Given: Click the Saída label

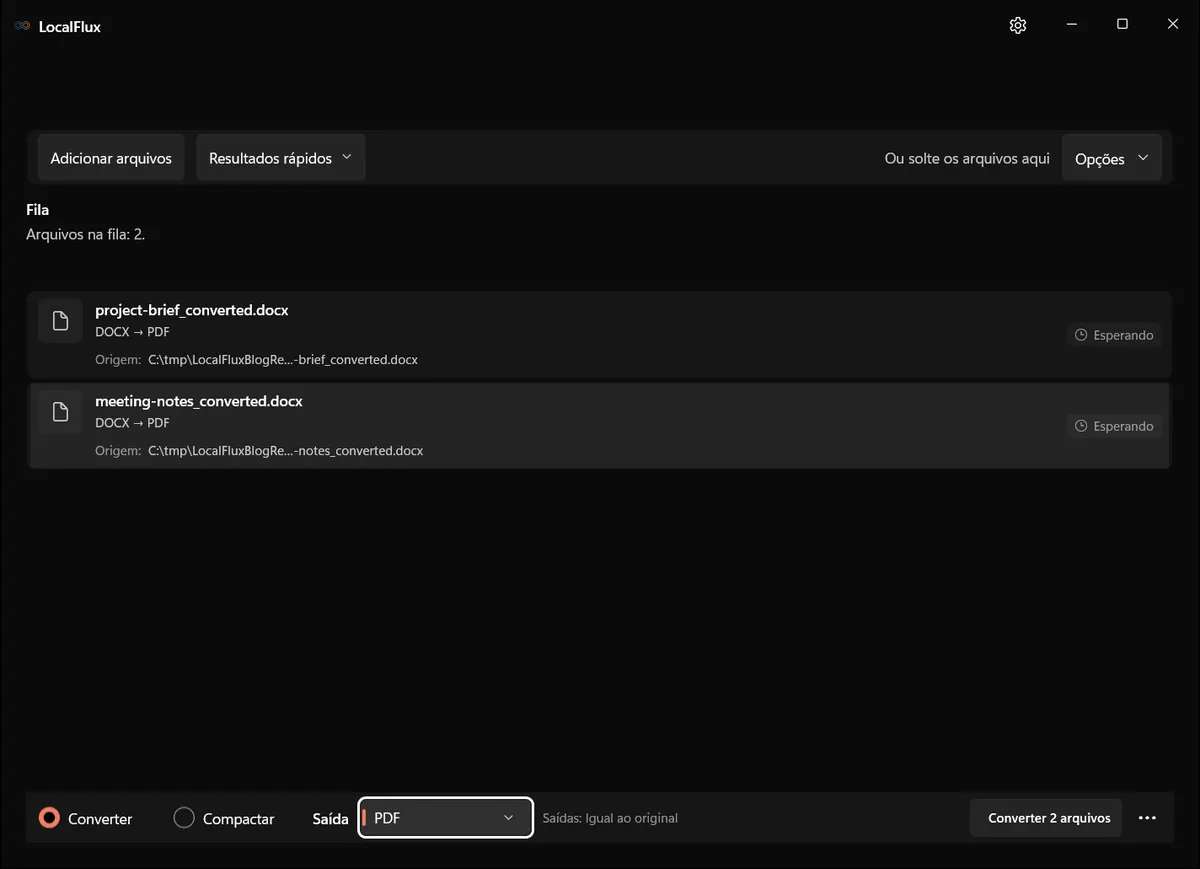Looking at the screenshot, I should point(331,818).
